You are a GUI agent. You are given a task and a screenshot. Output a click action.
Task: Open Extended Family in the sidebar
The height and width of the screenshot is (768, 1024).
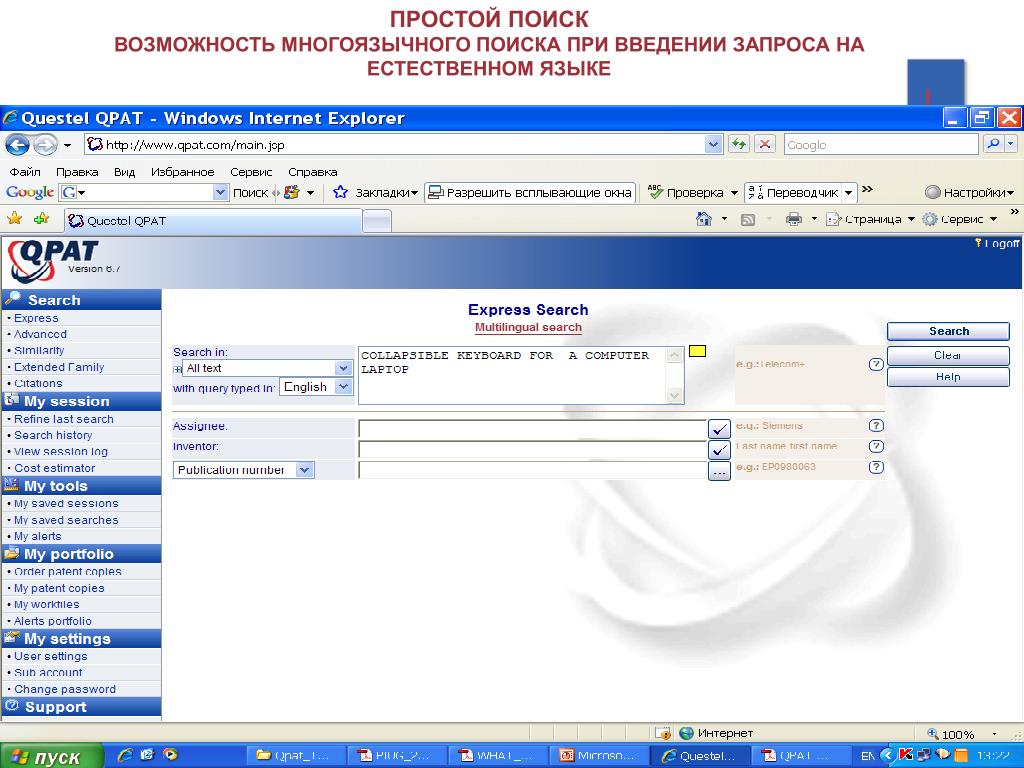coord(59,367)
